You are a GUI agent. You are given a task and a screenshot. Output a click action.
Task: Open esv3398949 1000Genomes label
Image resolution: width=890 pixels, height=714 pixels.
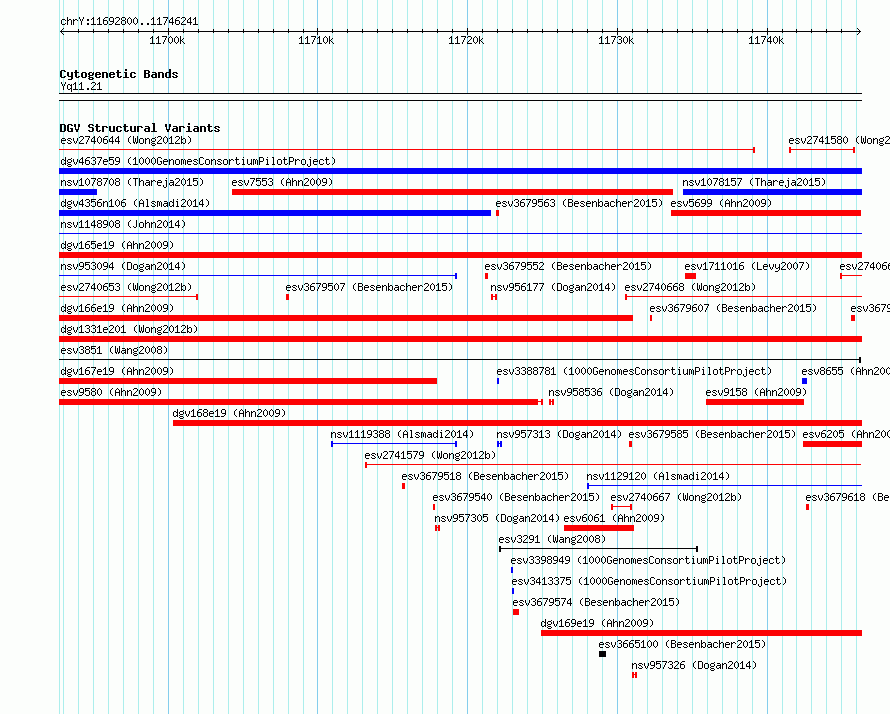coord(648,560)
